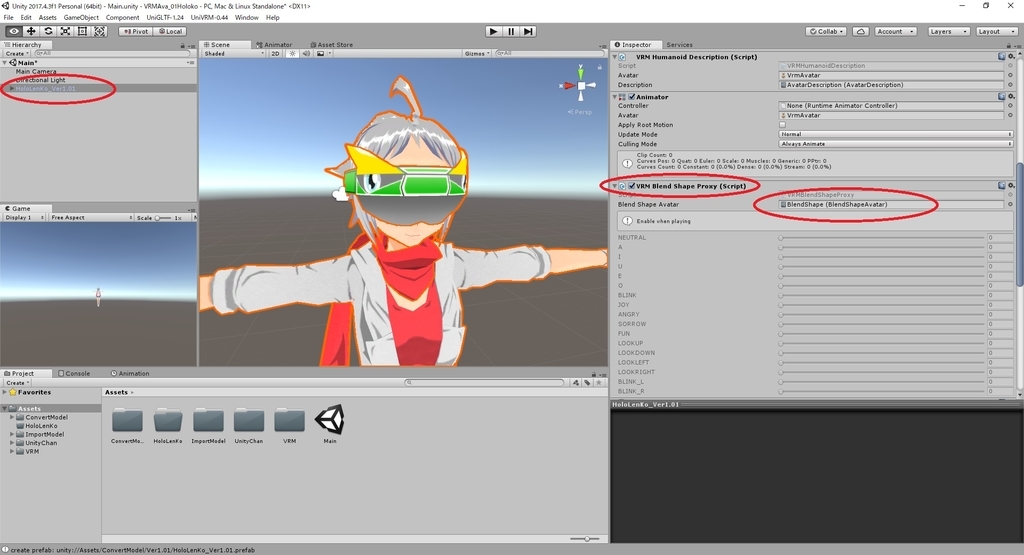Select the Main scene asset

tap(330, 420)
